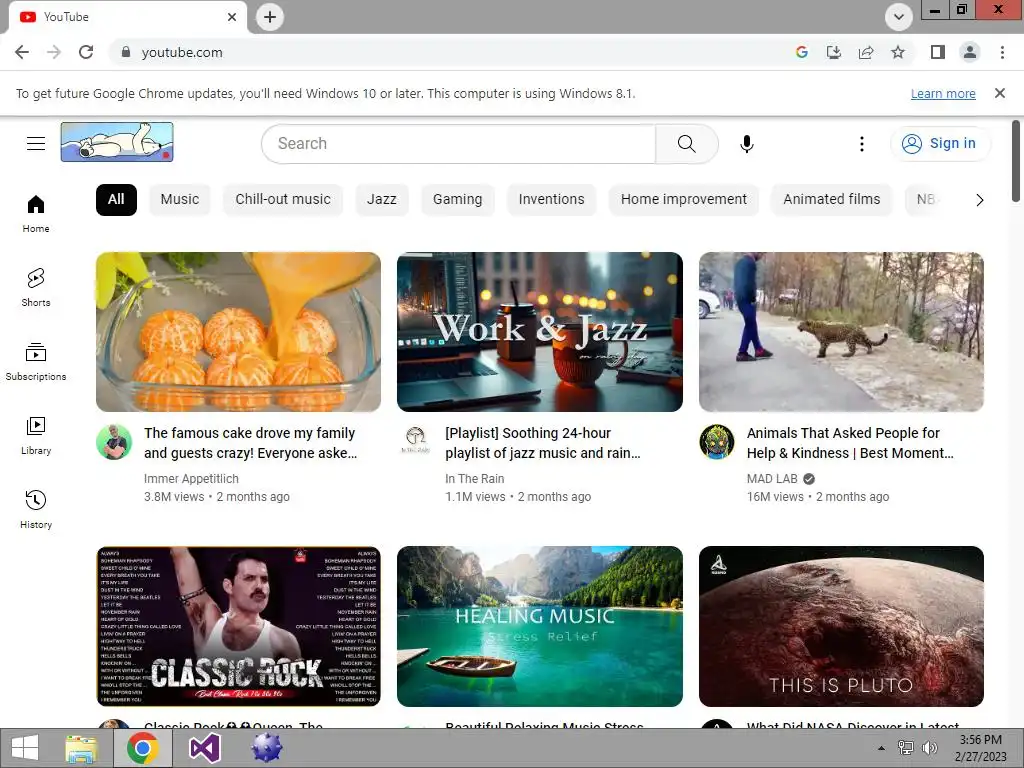
Task: Click Immer Appetitlich channel name
Action: (x=191, y=479)
